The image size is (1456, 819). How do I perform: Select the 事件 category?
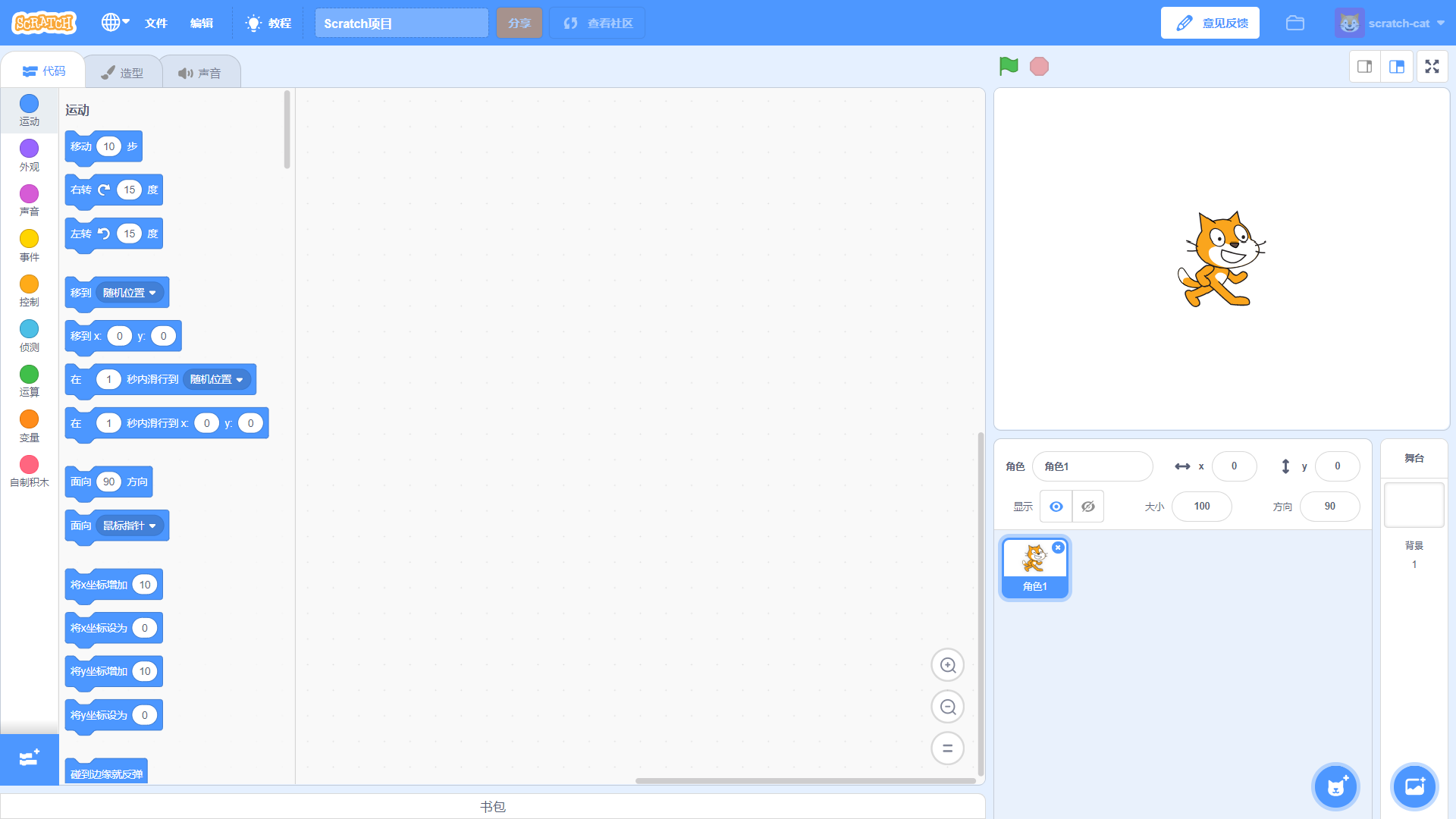[x=29, y=246]
